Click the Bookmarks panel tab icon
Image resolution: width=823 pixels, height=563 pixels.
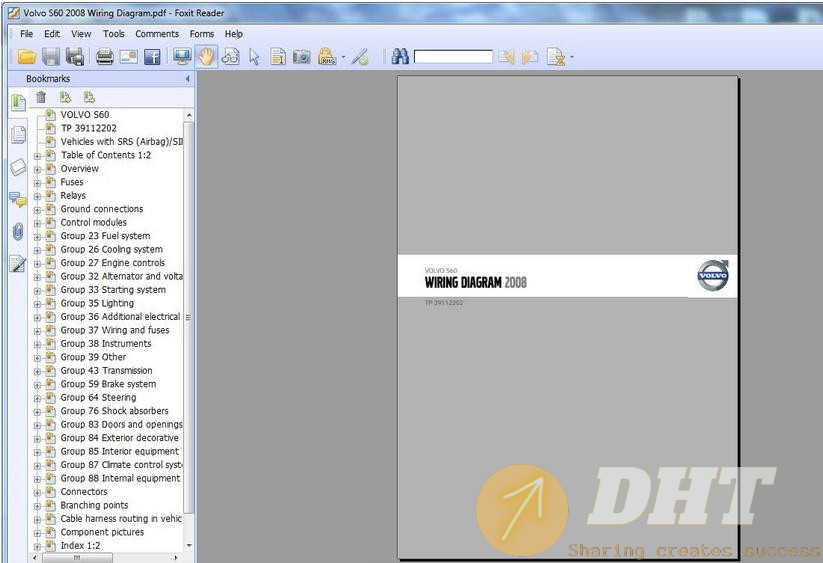[18, 102]
